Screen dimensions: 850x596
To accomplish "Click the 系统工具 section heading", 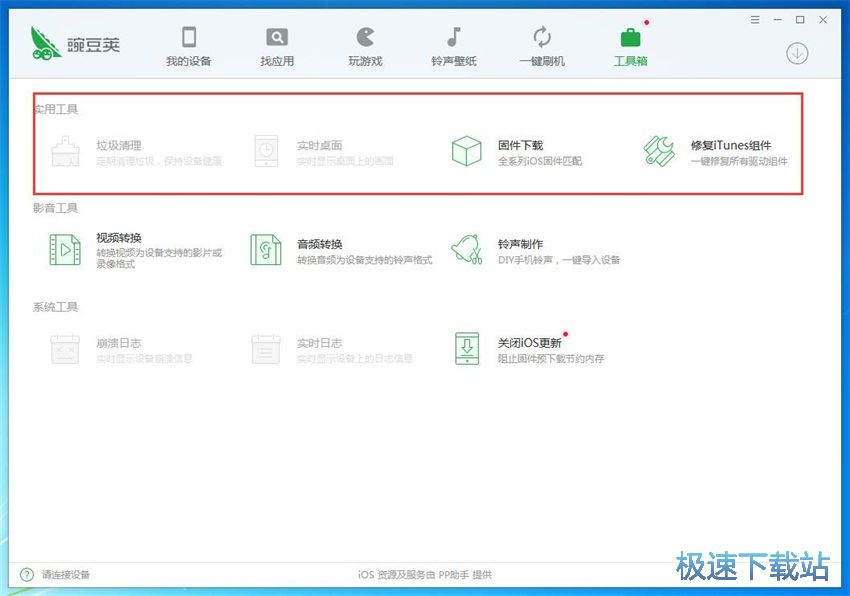I will [55, 307].
